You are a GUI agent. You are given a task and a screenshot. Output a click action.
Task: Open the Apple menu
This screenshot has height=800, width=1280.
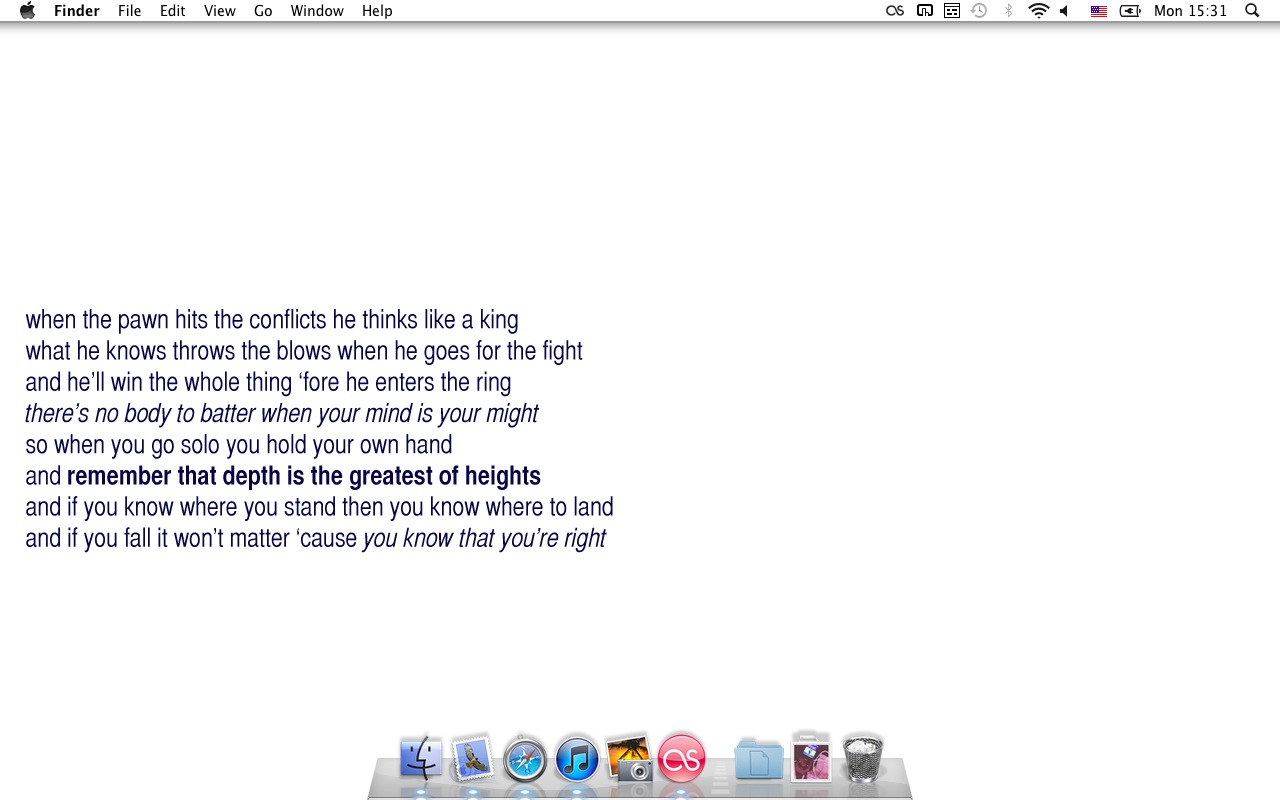point(27,11)
